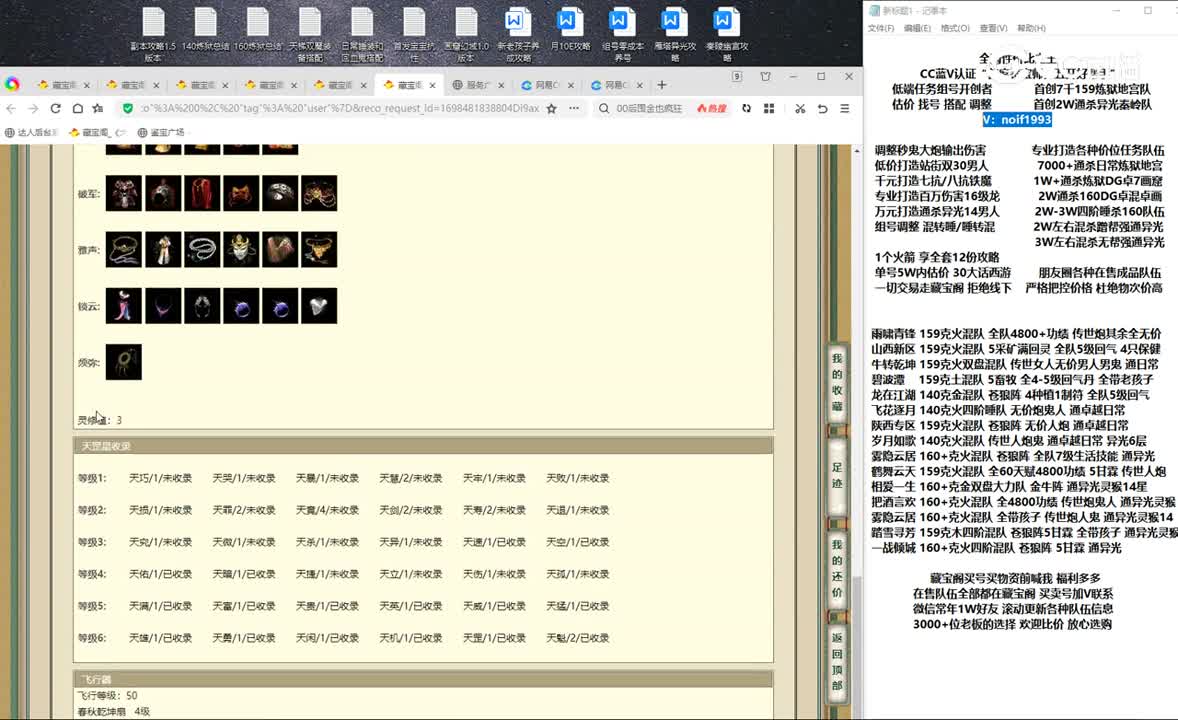Viewport: 1178px width, 720px height.
Task: Open the address bar three-dots menu
Action: point(574,108)
